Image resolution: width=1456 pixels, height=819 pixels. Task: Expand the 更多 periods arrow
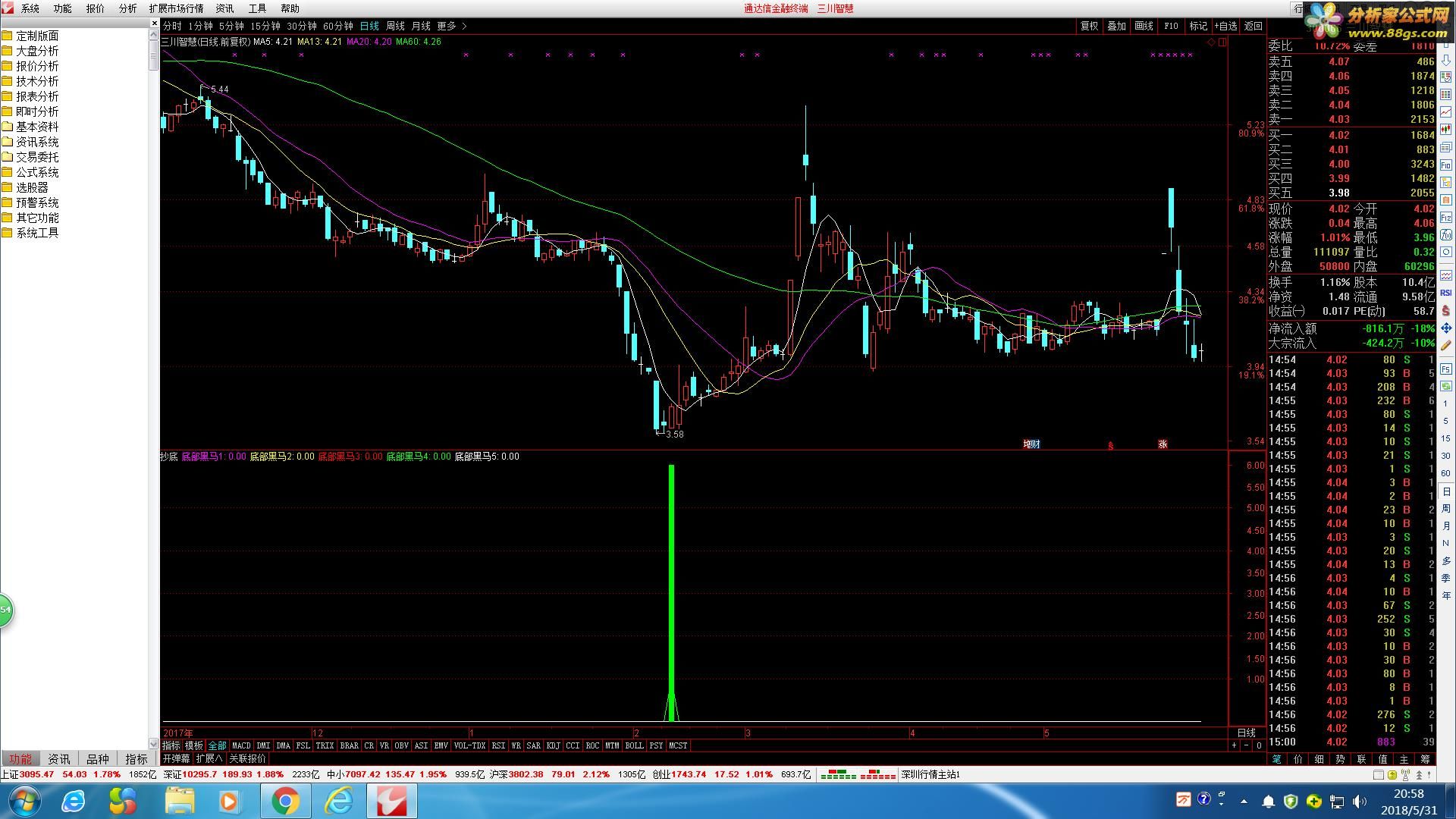tap(464, 26)
